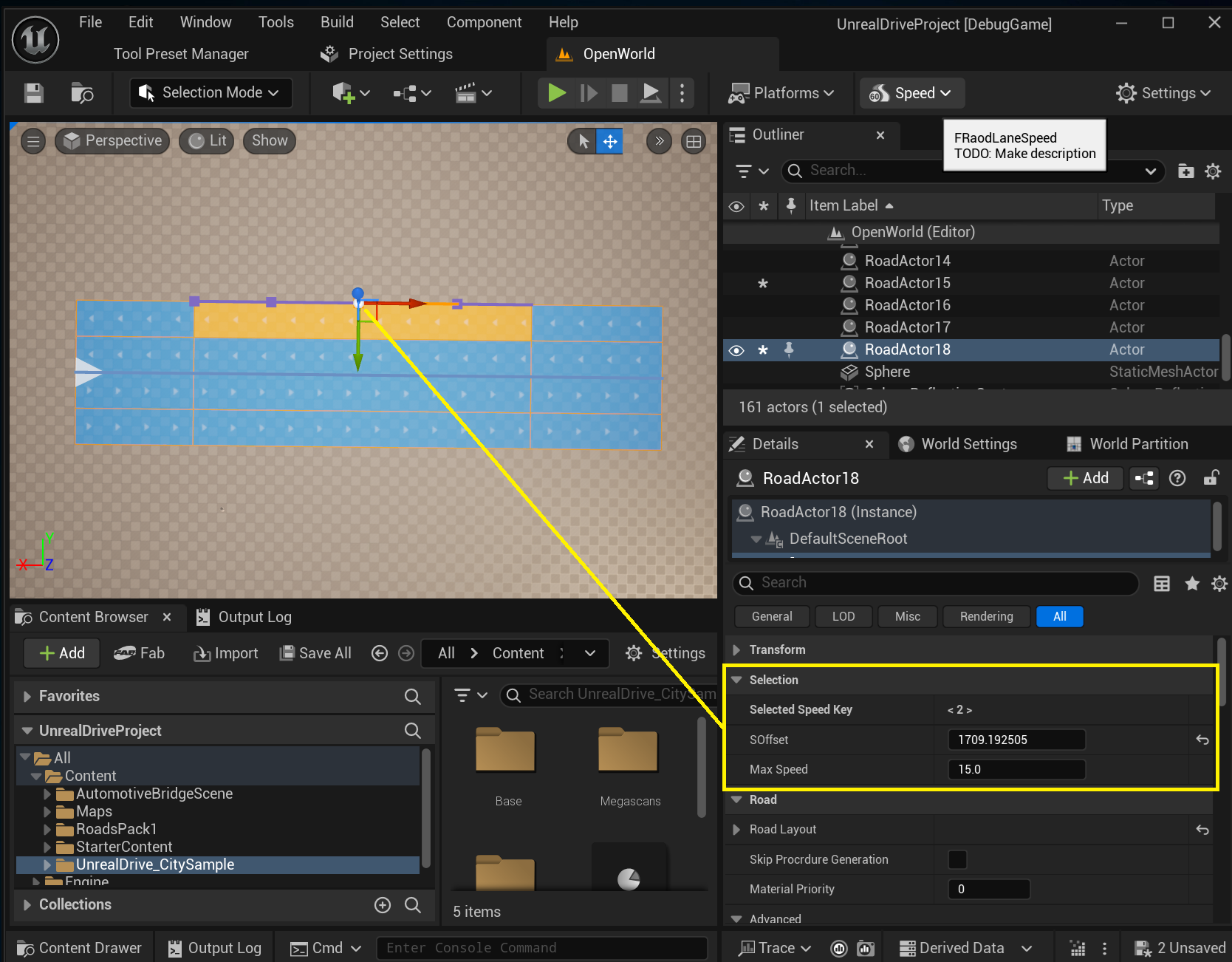Select the Rendering filter in Details

pos(987,616)
